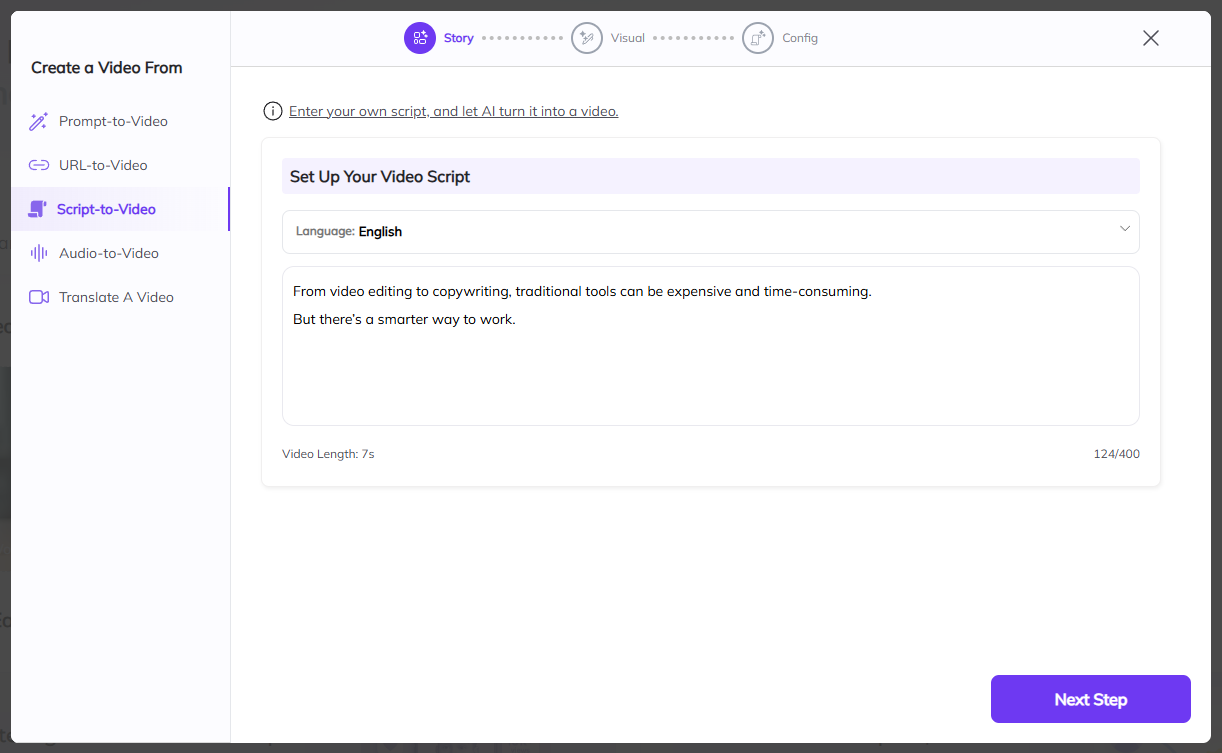The image size is (1222, 753).
Task: Click the line 'But there's a smarter way to work.'
Action: point(404,320)
